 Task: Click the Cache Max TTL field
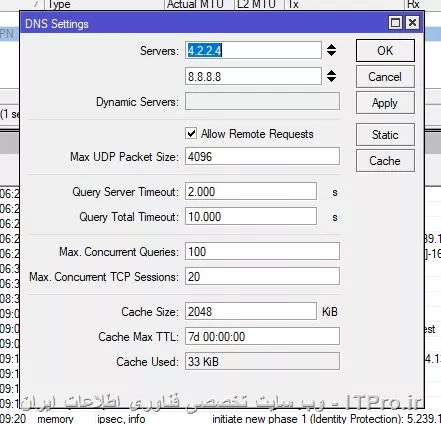[262, 336]
